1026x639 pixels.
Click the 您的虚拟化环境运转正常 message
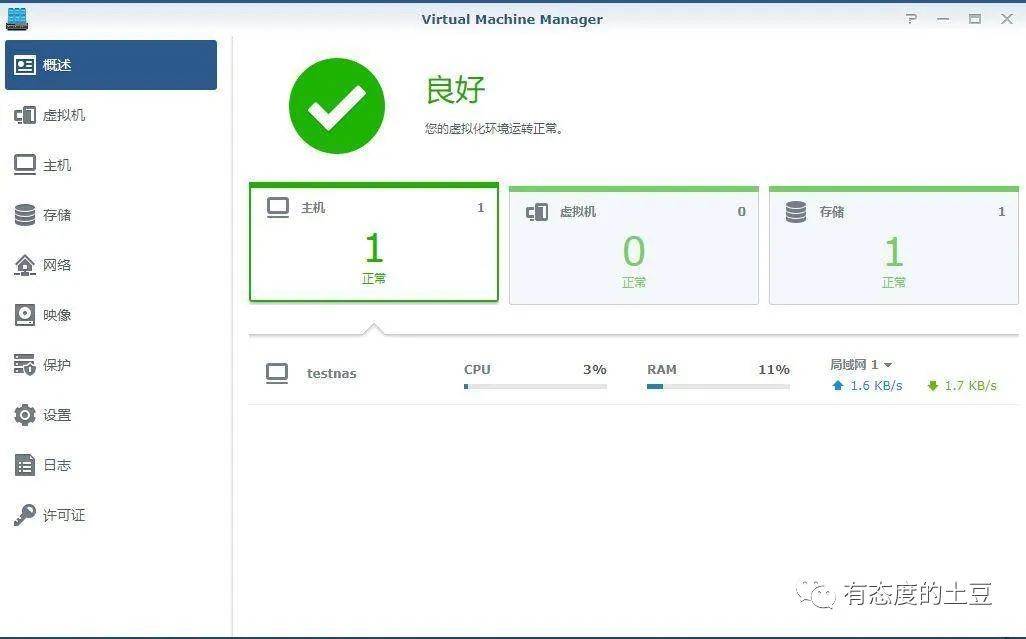pos(494,128)
